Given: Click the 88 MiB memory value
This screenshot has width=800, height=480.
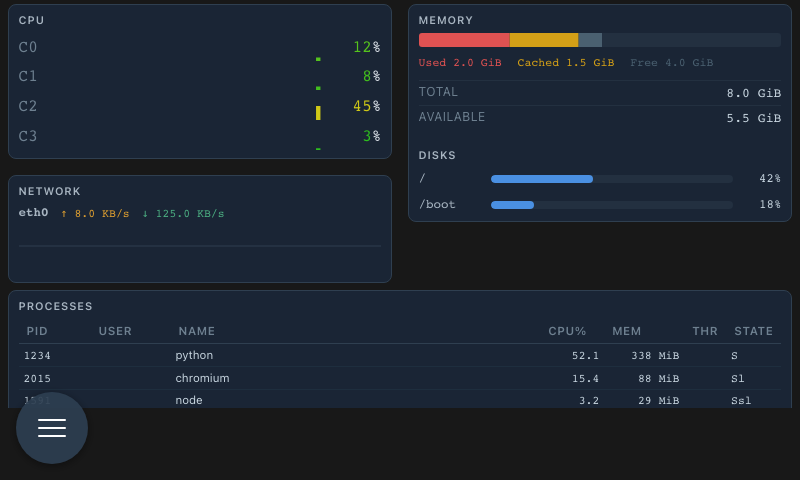Looking at the screenshot, I should coord(659,378).
